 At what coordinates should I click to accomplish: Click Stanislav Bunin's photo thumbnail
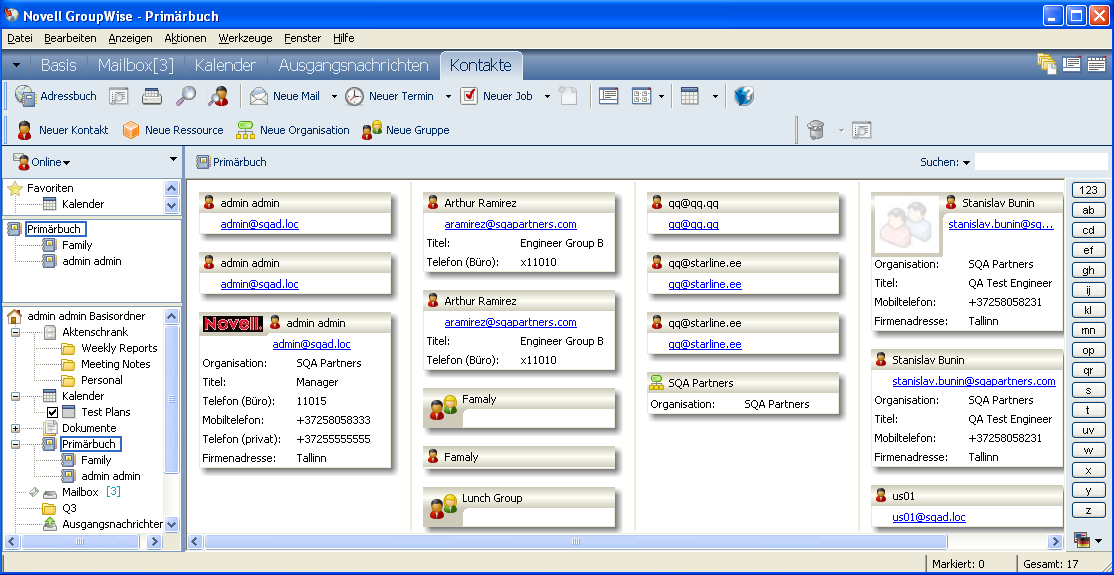(x=906, y=224)
